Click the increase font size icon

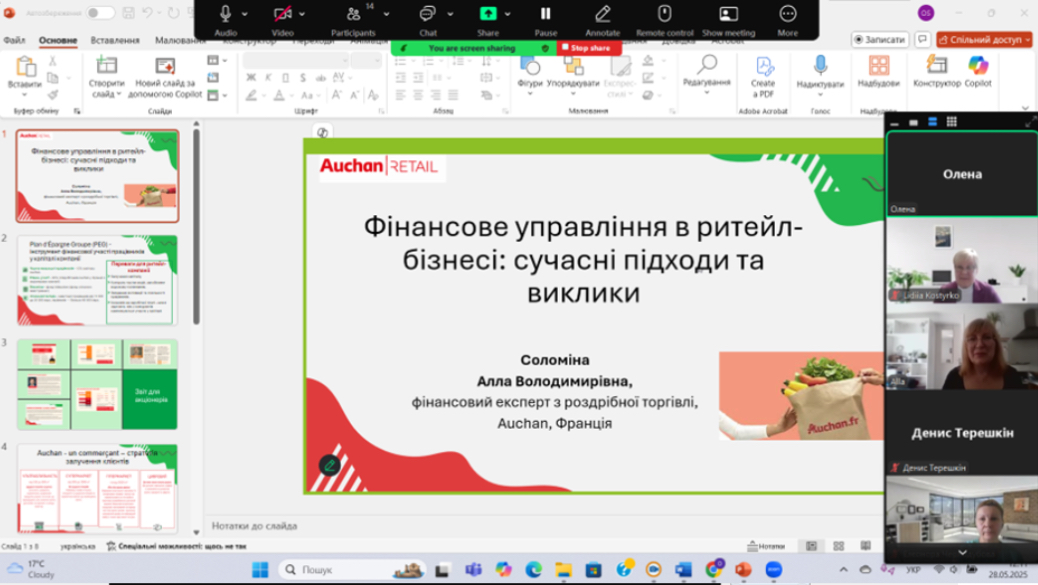pyautogui.click(x=336, y=95)
